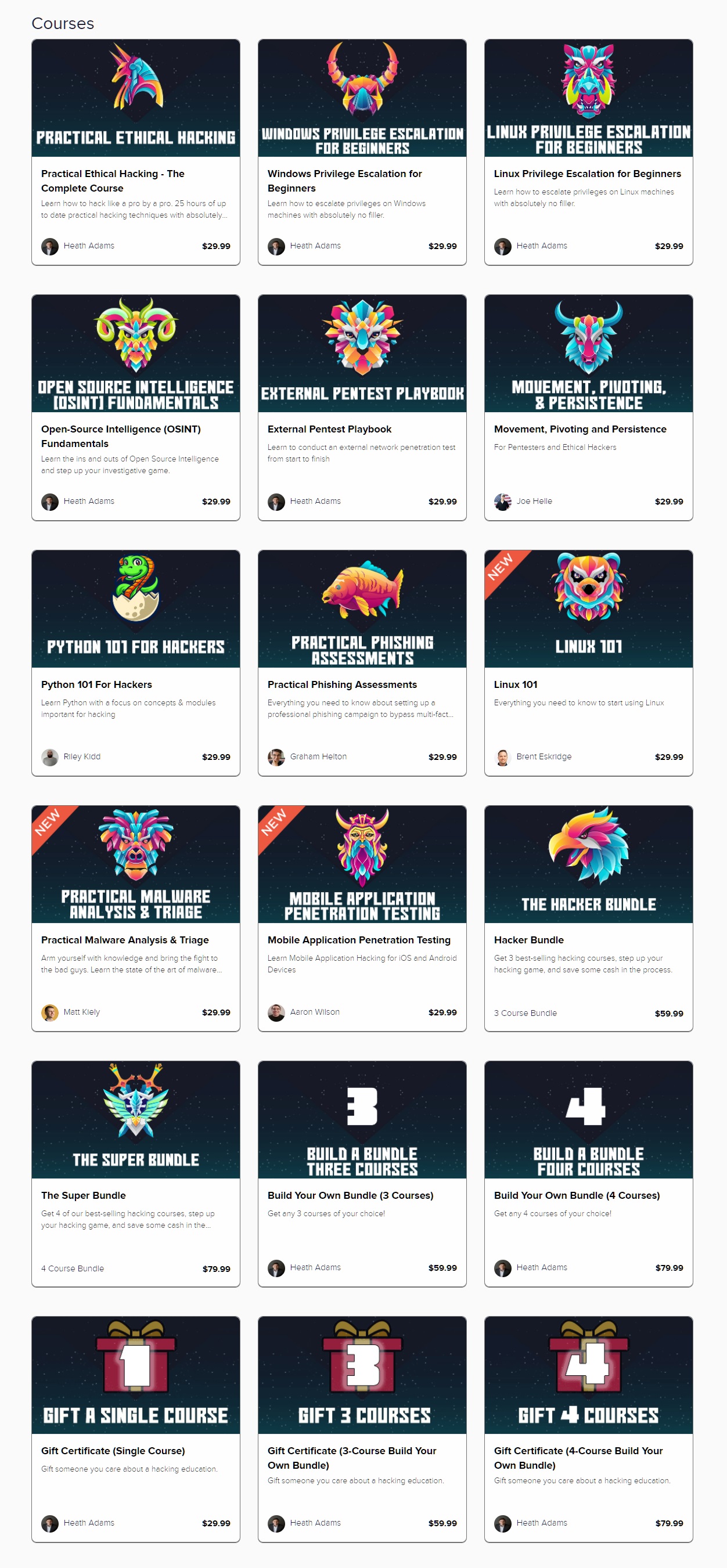Select the Practical Phishing Assessments fish icon

pyautogui.click(x=362, y=589)
